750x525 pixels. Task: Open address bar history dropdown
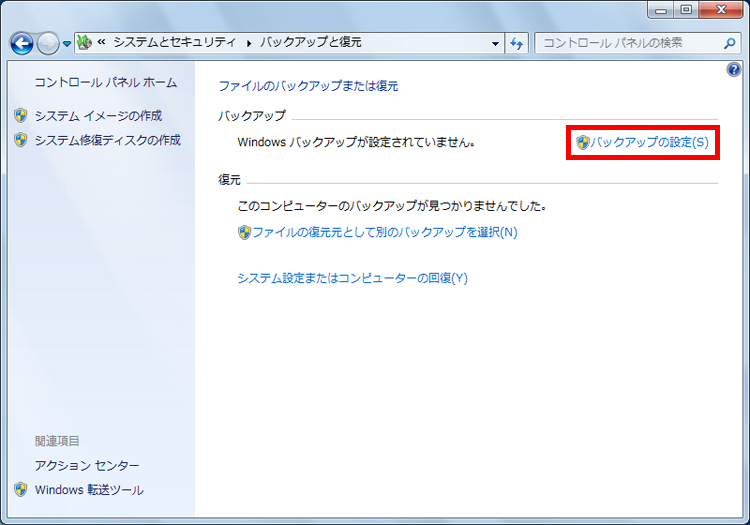click(495, 44)
